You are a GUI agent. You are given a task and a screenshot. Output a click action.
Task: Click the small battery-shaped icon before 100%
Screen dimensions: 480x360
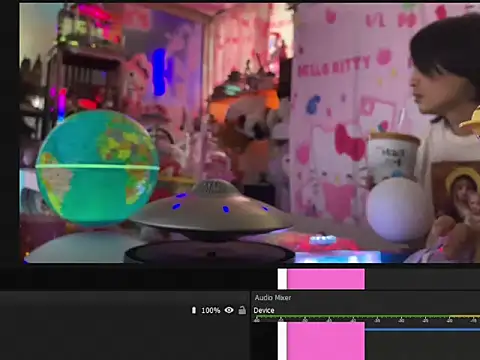[x=194, y=310]
